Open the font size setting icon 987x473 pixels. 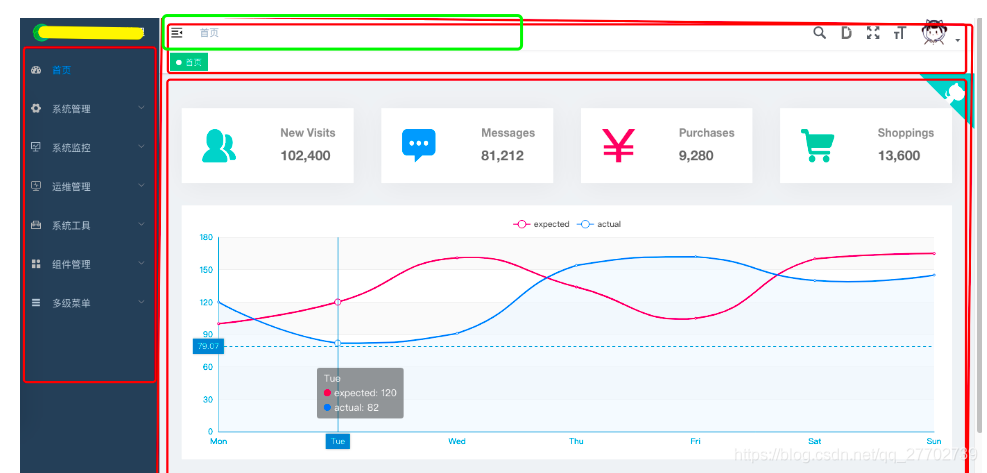coord(899,33)
